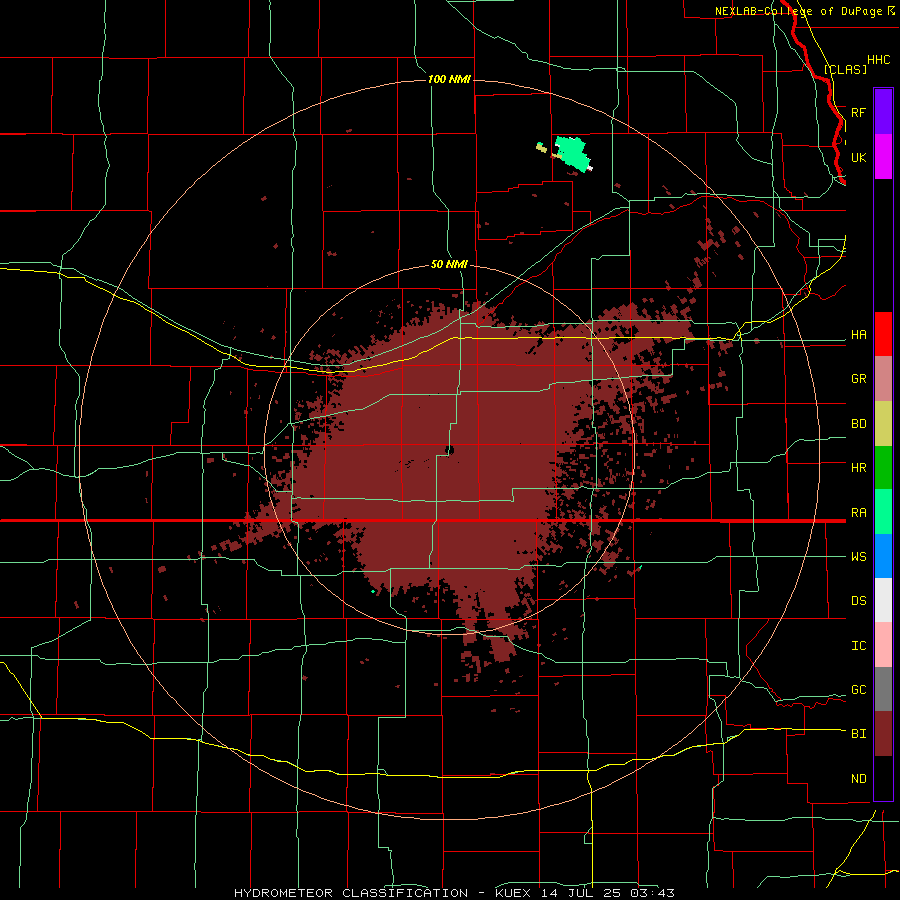
Task: Click the 'GR' legend label
Action: (858, 379)
